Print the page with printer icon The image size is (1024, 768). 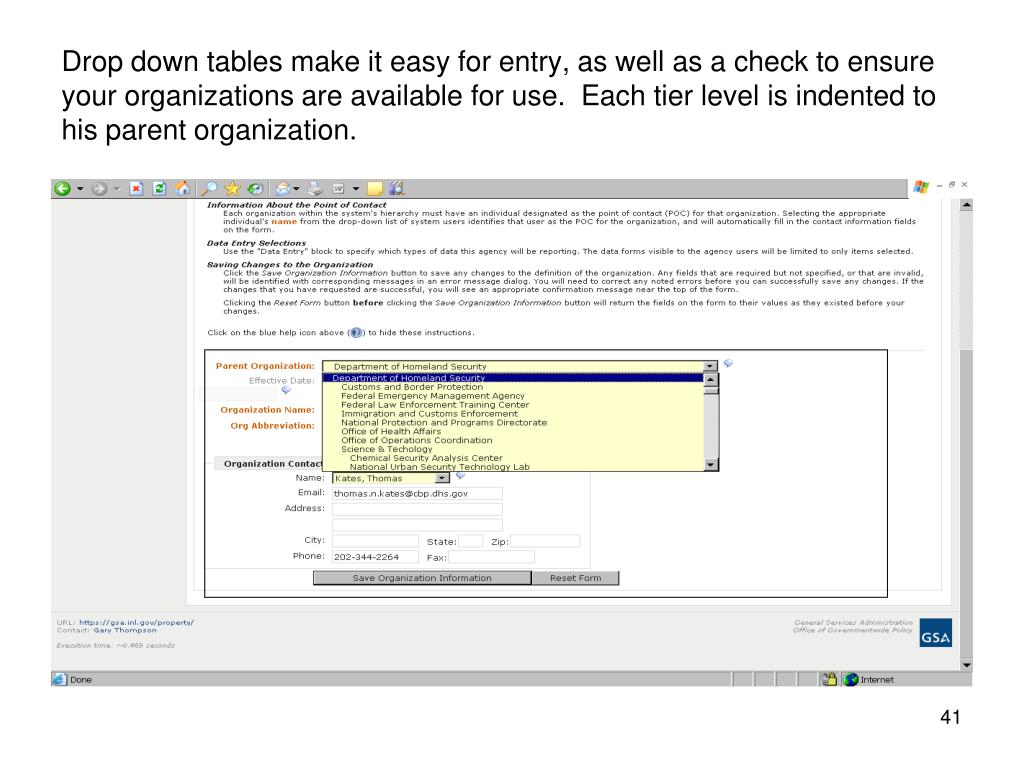coord(315,189)
